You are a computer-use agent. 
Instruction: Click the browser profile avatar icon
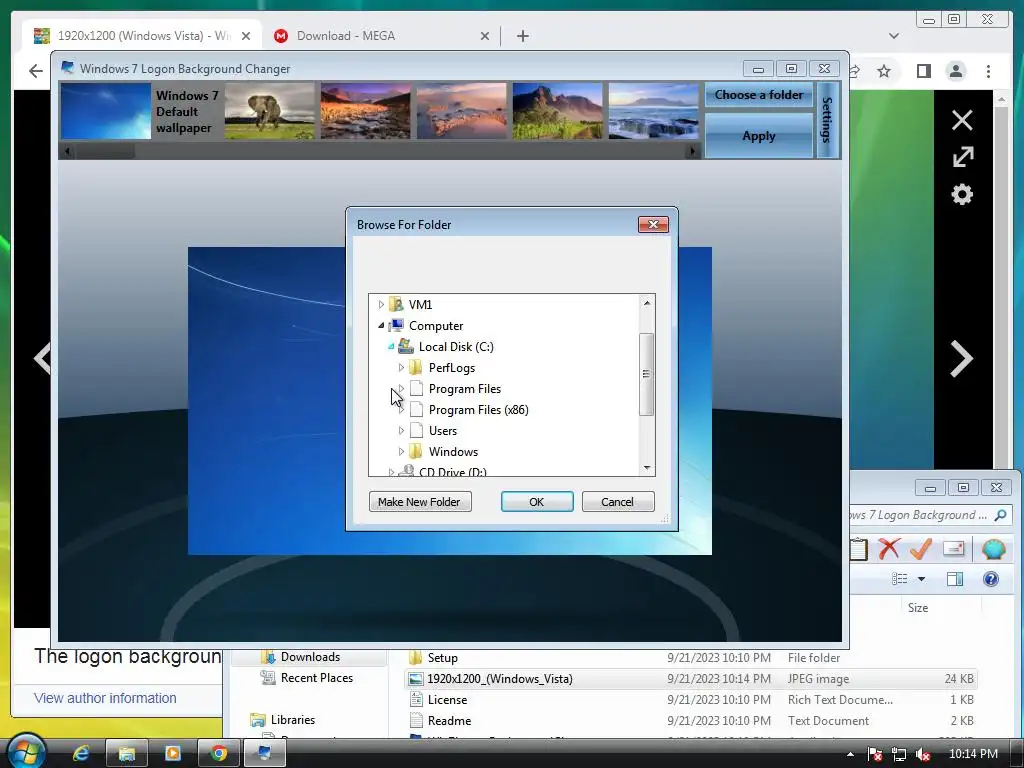956,71
